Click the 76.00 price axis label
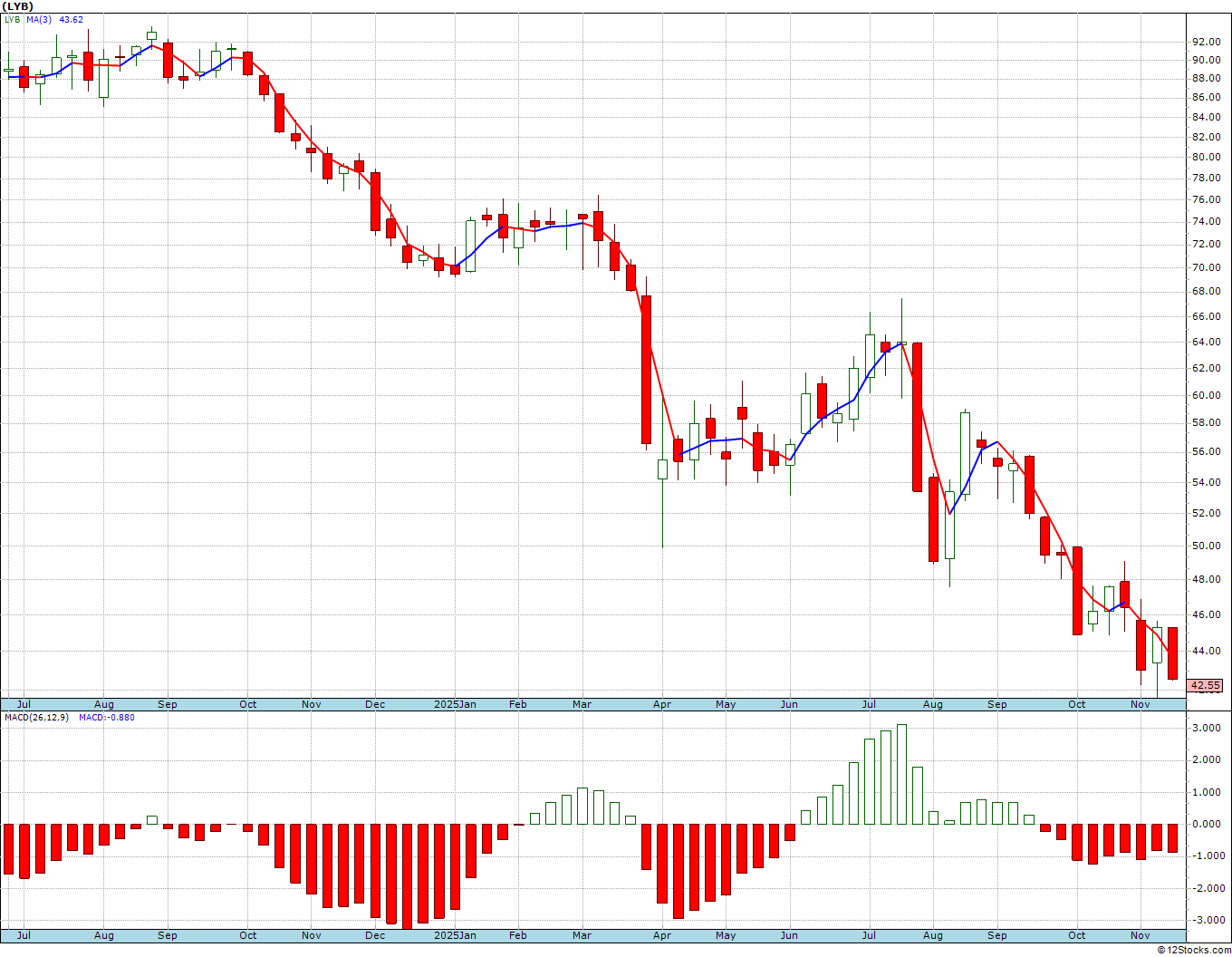The height and width of the screenshot is (957, 1232). pyautogui.click(x=1205, y=199)
